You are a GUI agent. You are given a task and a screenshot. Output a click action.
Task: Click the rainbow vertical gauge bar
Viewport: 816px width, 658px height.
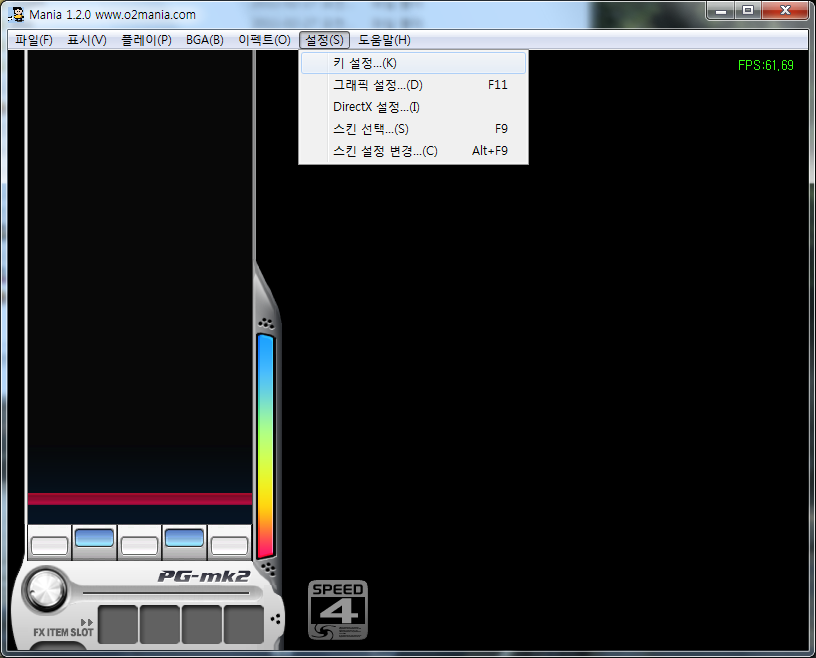coord(265,445)
